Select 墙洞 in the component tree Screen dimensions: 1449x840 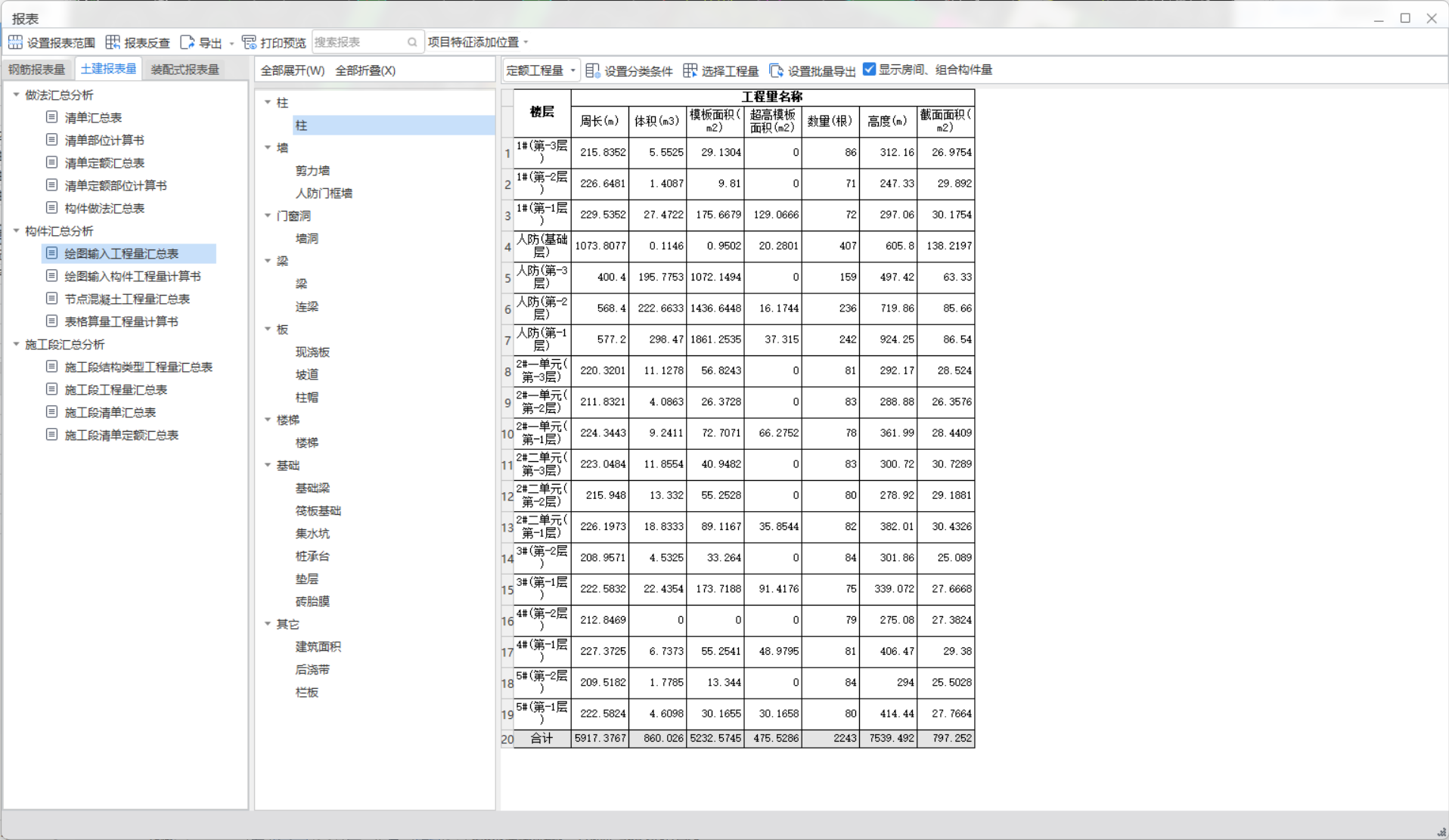coord(306,239)
